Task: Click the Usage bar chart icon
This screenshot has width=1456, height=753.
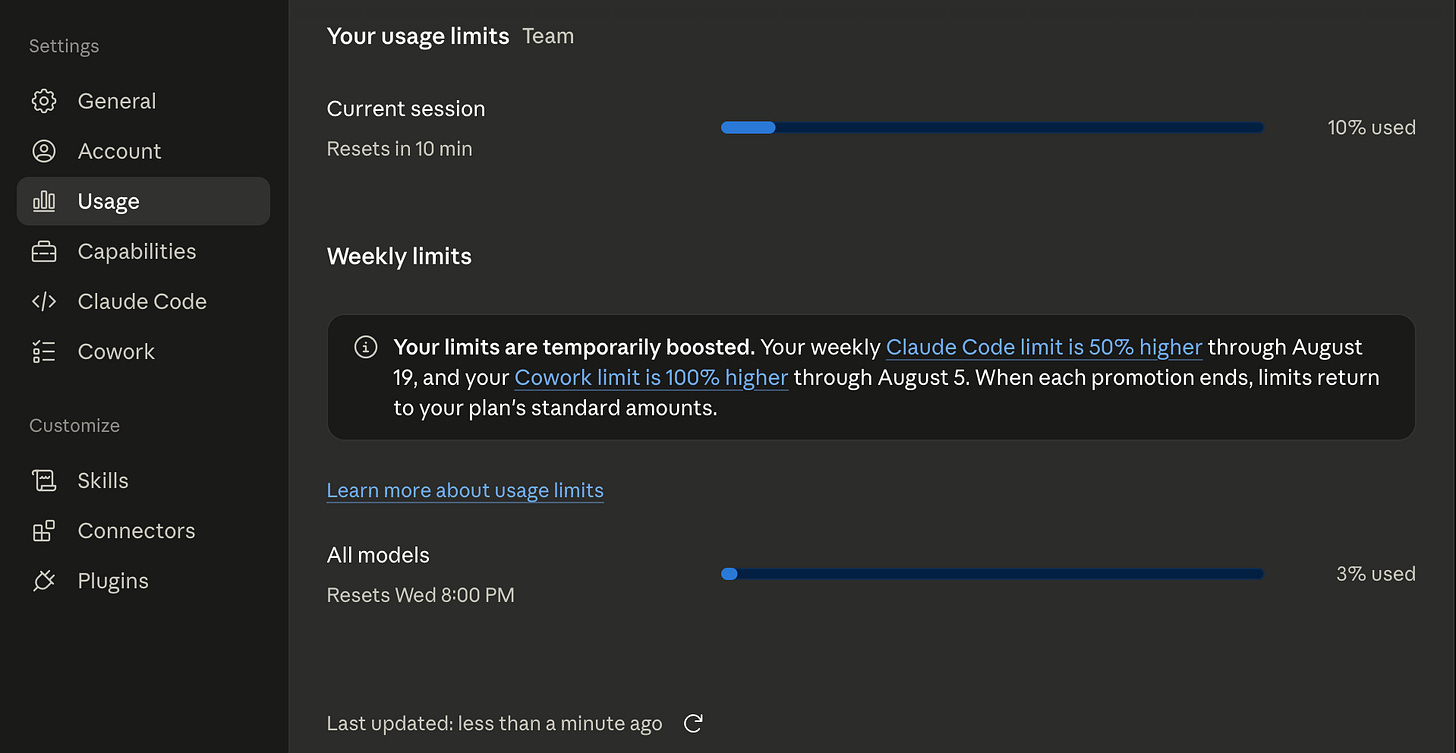Action: [x=44, y=201]
